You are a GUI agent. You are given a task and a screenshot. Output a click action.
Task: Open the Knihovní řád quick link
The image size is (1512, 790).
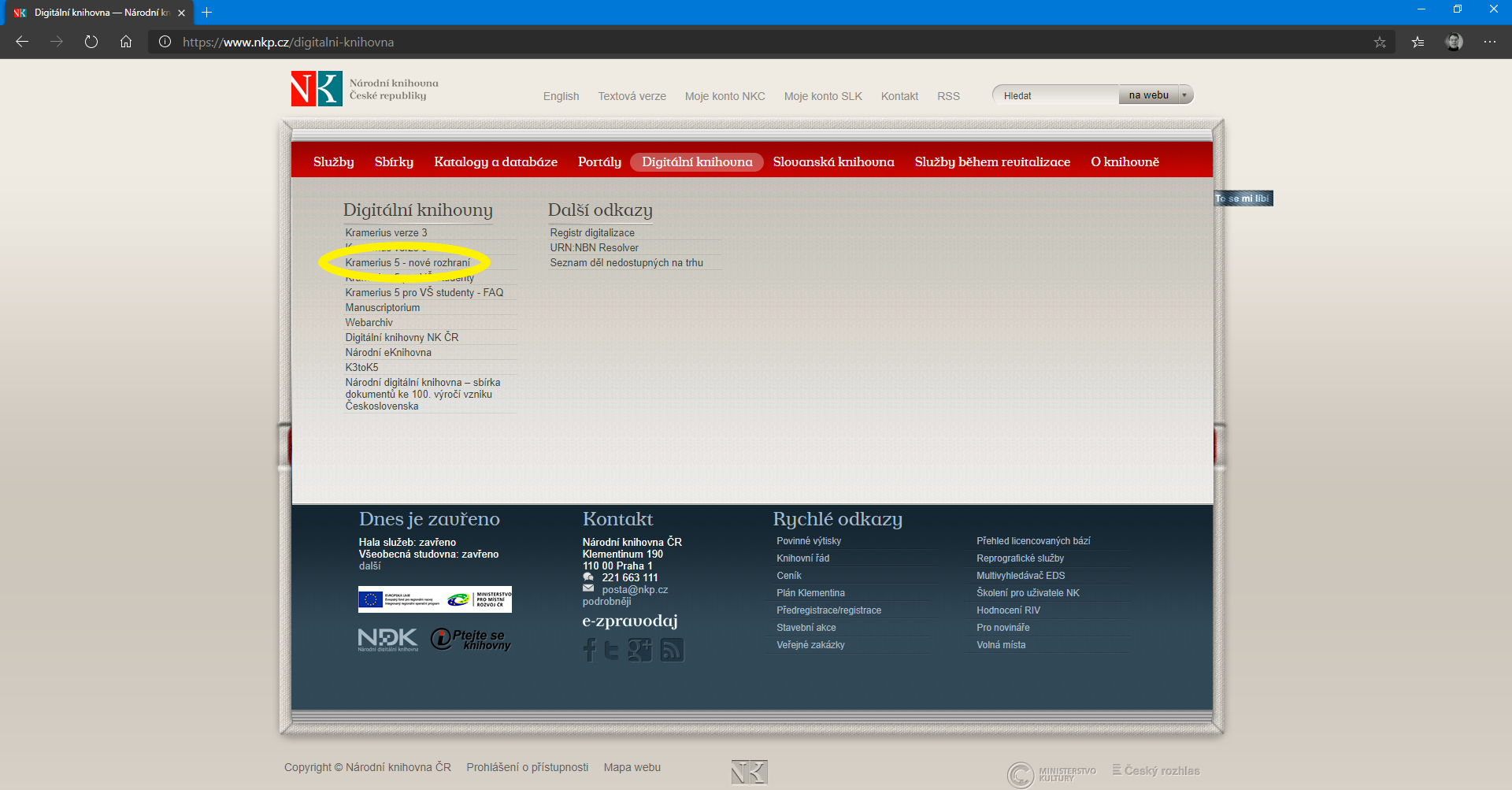point(802,558)
